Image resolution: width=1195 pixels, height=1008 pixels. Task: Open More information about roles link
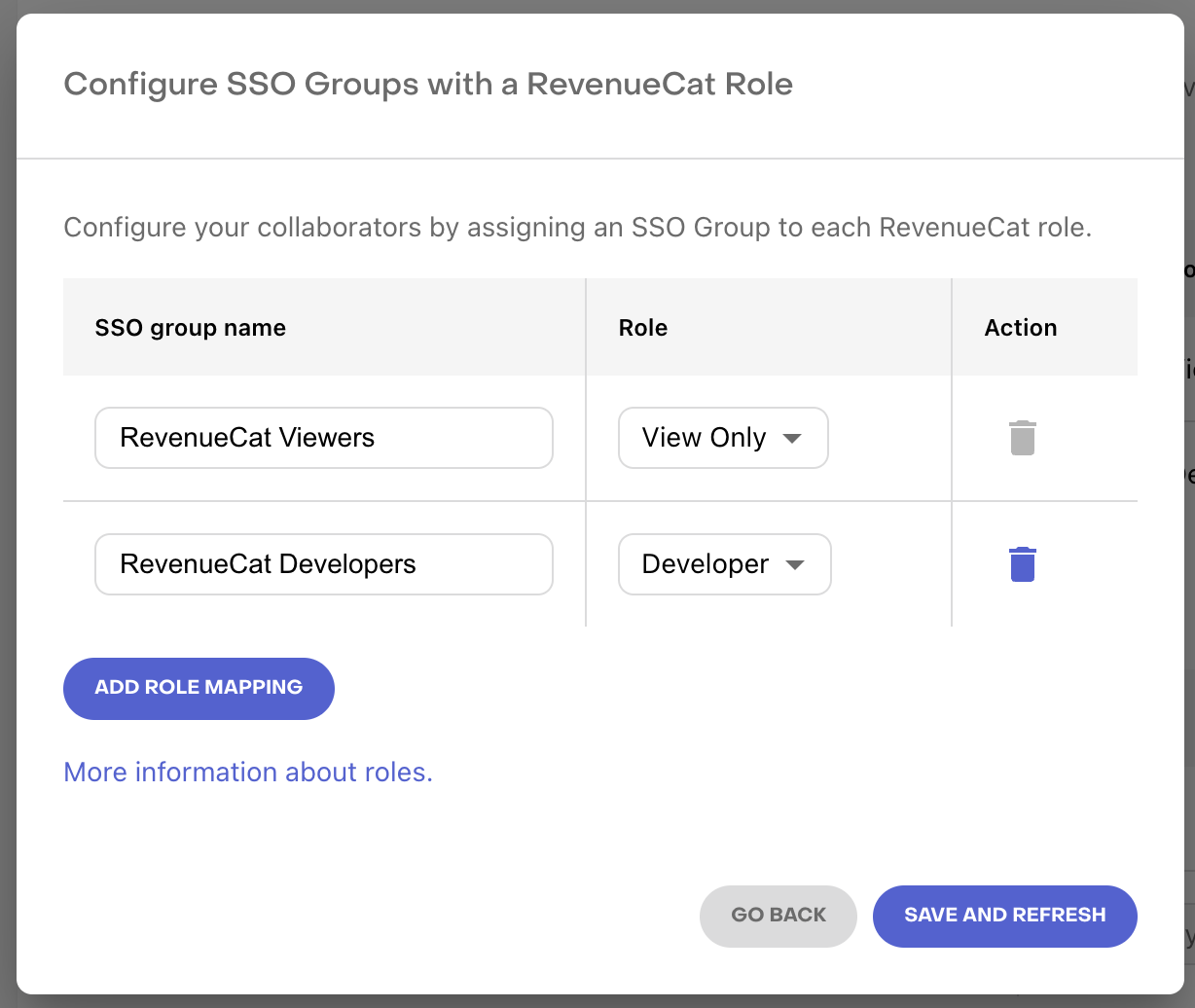[x=248, y=773]
